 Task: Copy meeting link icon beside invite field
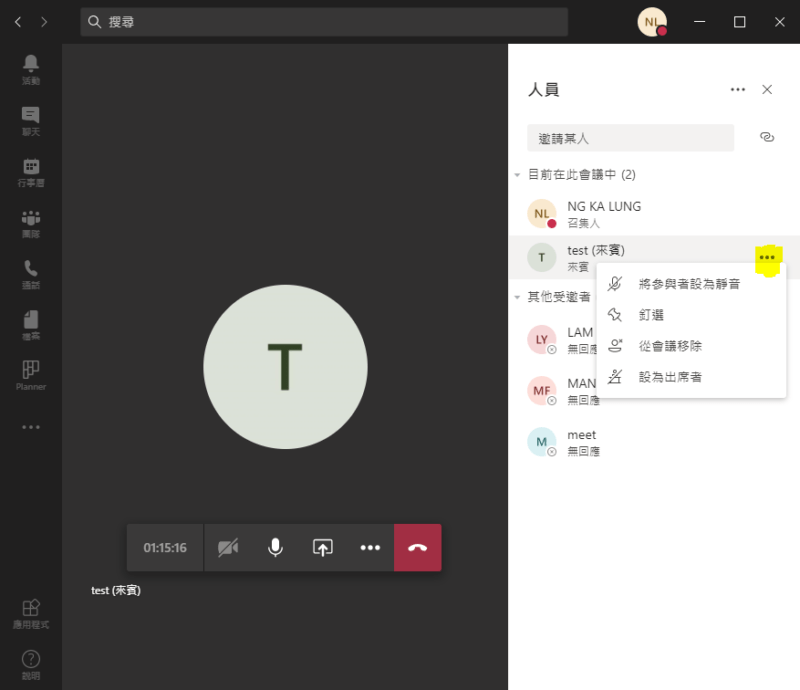click(767, 138)
